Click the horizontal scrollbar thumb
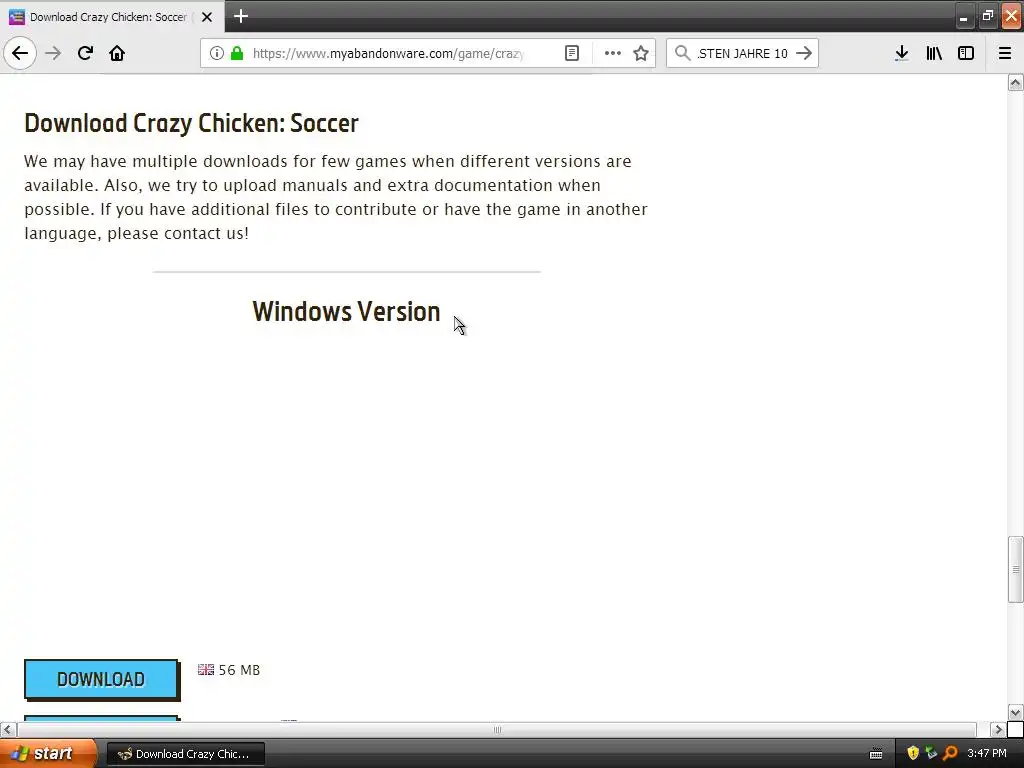The height and width of the screenshot is (768, 1024). [497, 729]
